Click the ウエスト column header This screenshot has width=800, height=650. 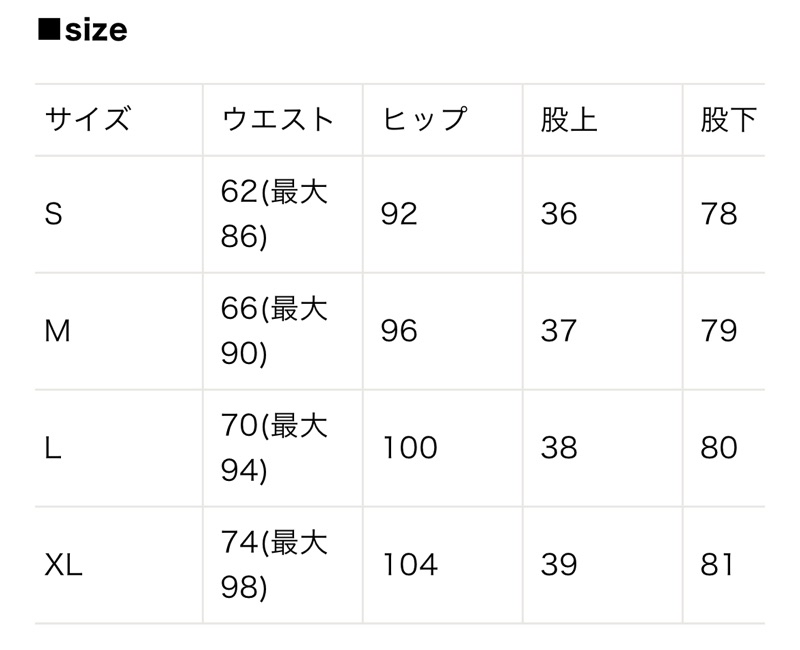click(278, 119)
